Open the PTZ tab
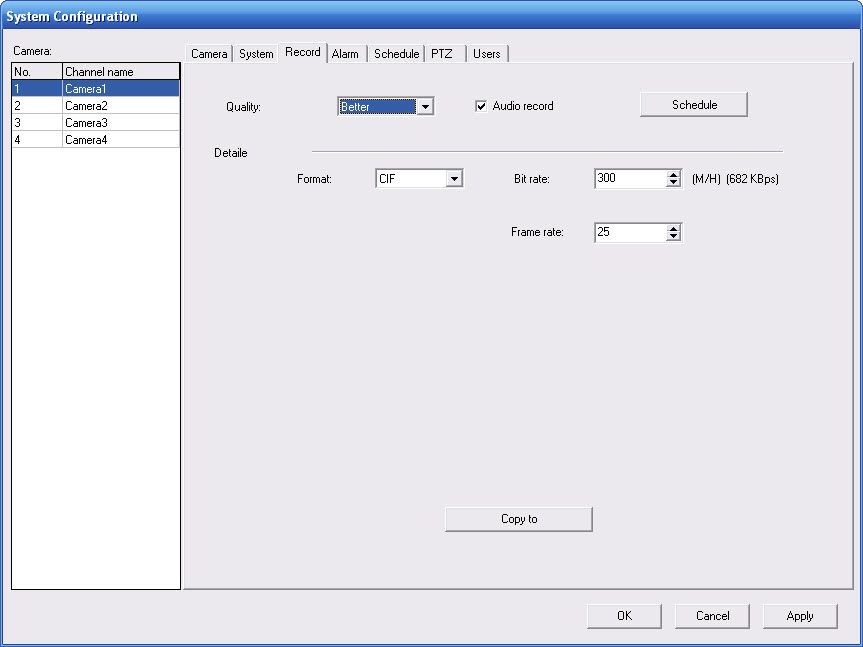This screenshot has height=647, width=863. click(441, 54)
